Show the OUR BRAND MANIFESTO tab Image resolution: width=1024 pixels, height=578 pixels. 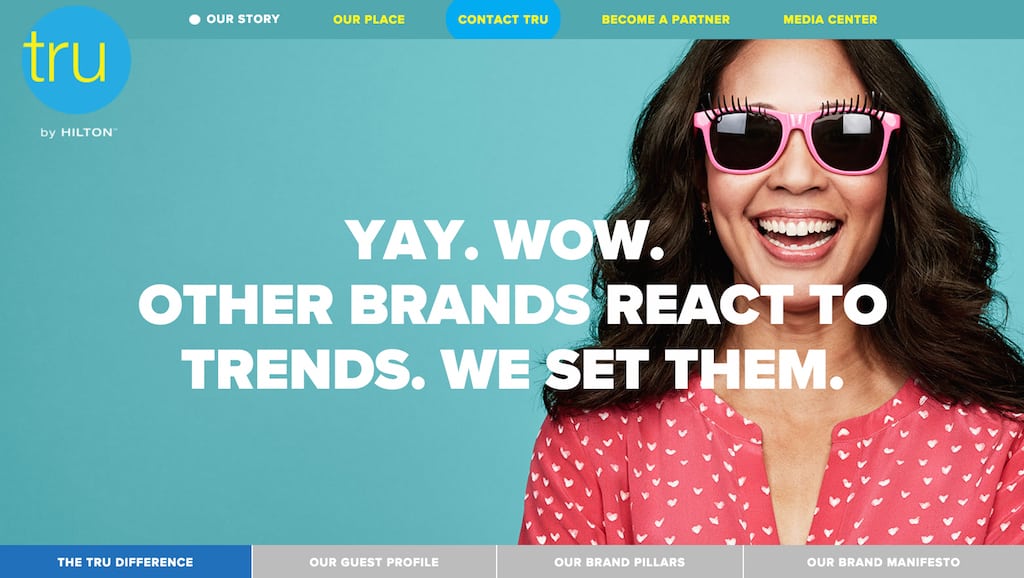click(x=884, y=562)
